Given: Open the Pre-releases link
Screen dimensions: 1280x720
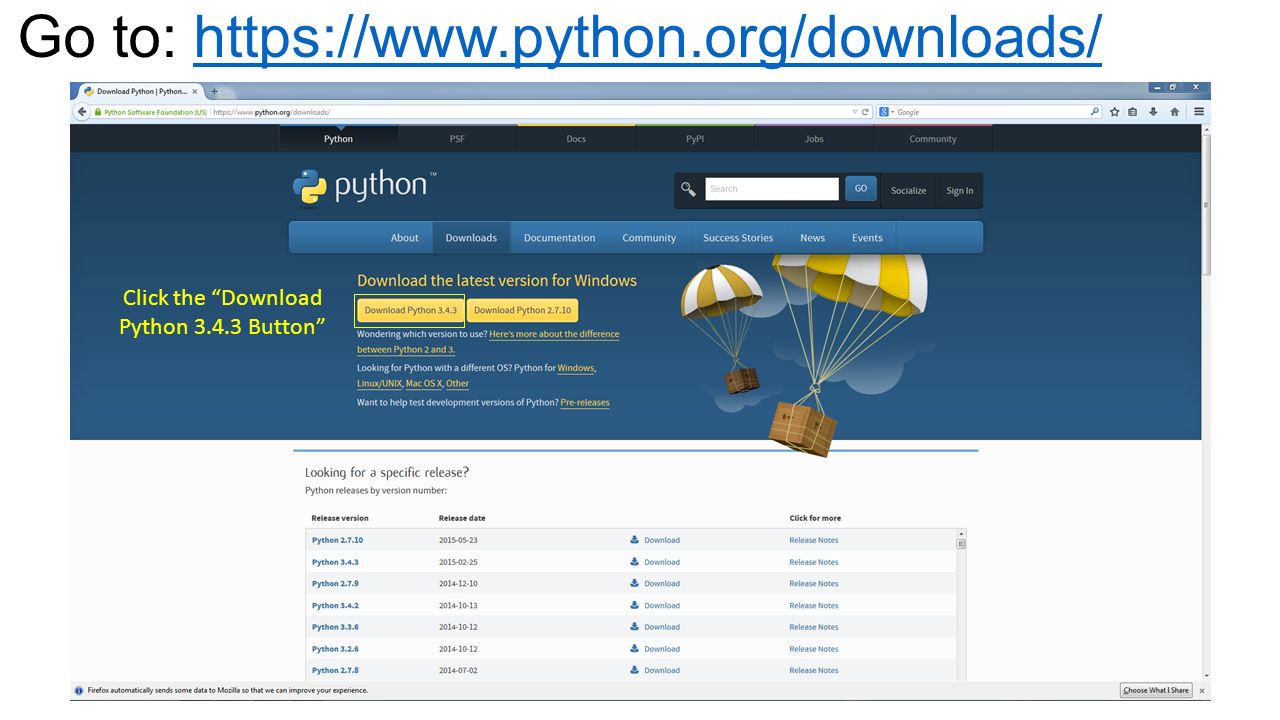Looking at the screenshot, I should pyautogui.click(x=585, y=403).
